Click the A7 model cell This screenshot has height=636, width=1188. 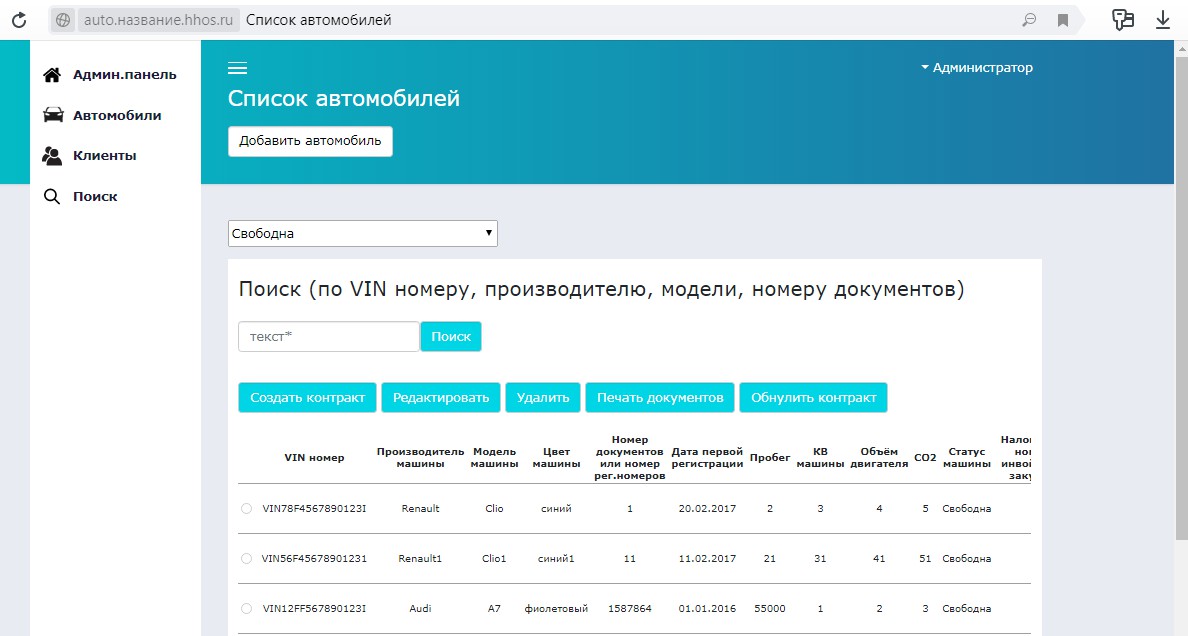point(494,609)
